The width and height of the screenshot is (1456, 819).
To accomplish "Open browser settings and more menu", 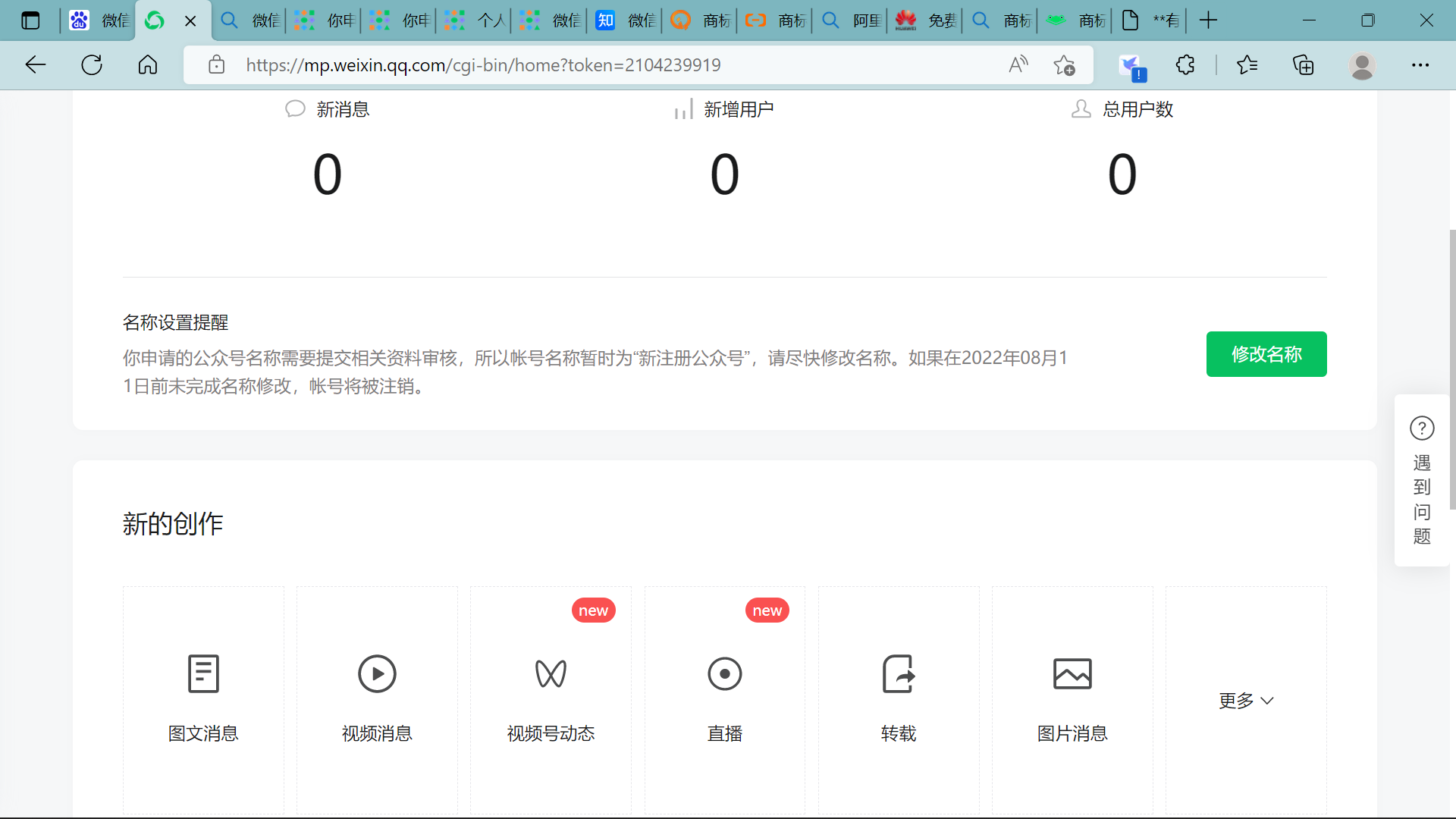I will coord(1420,65).
